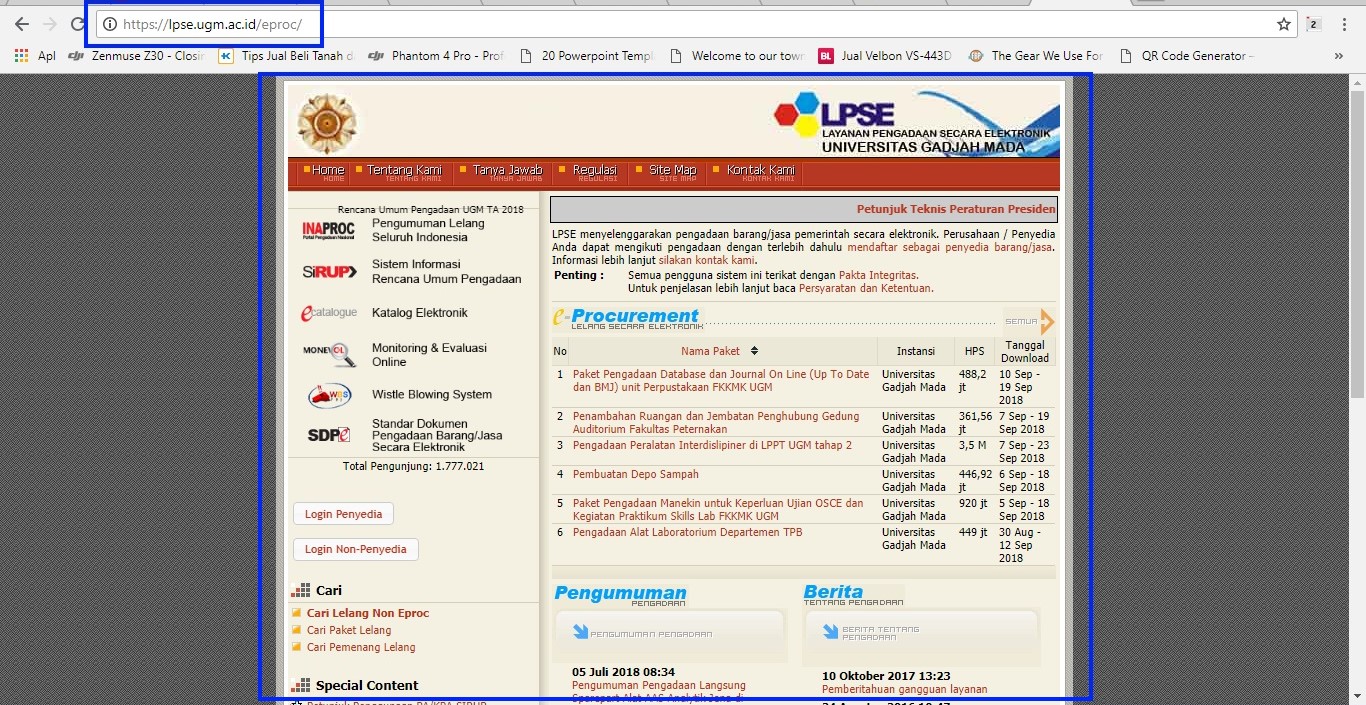The width and height of the screenshot is (1366, 705).
Task: Click the site info icon in address bar
Action: click(x=110, y=24)
